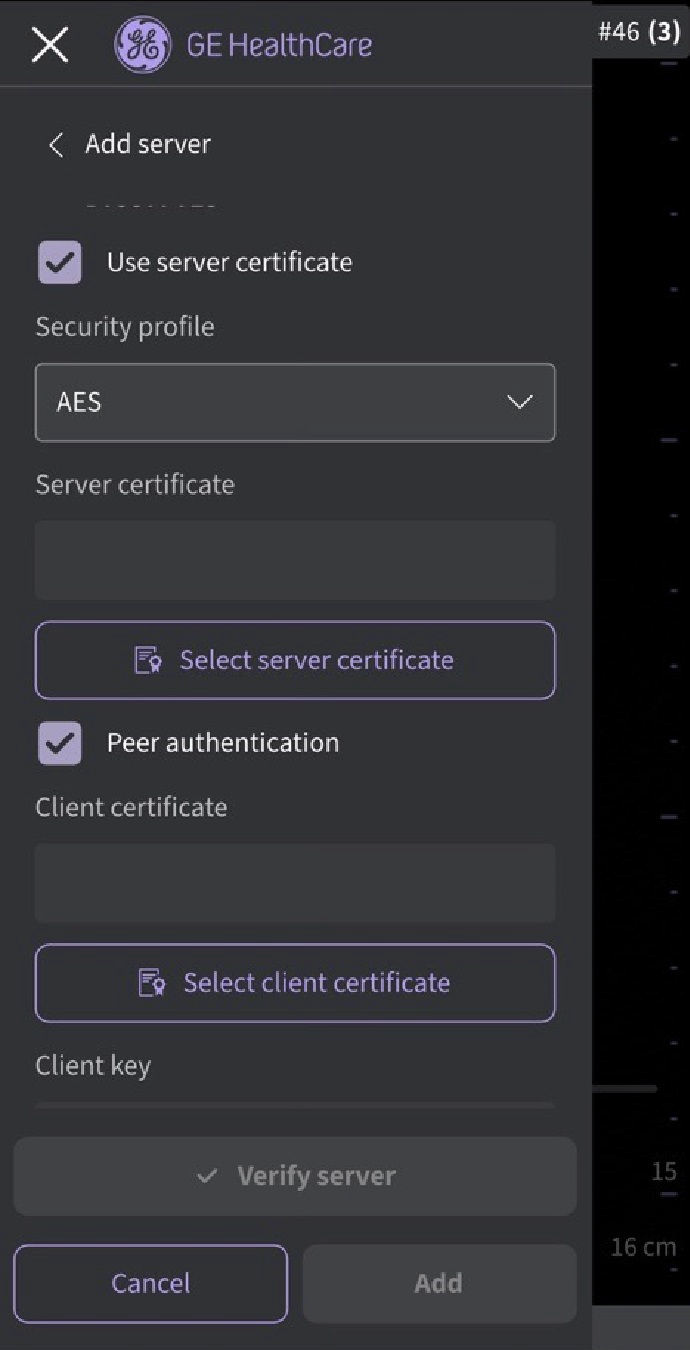Click the certificate icon in Select client certificate

tap(151, 983)
